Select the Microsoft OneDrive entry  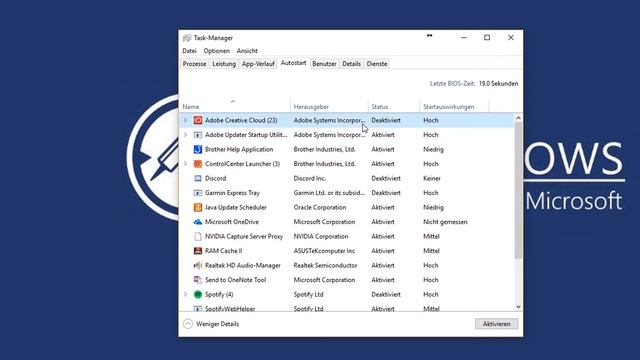tap(232, 222)
